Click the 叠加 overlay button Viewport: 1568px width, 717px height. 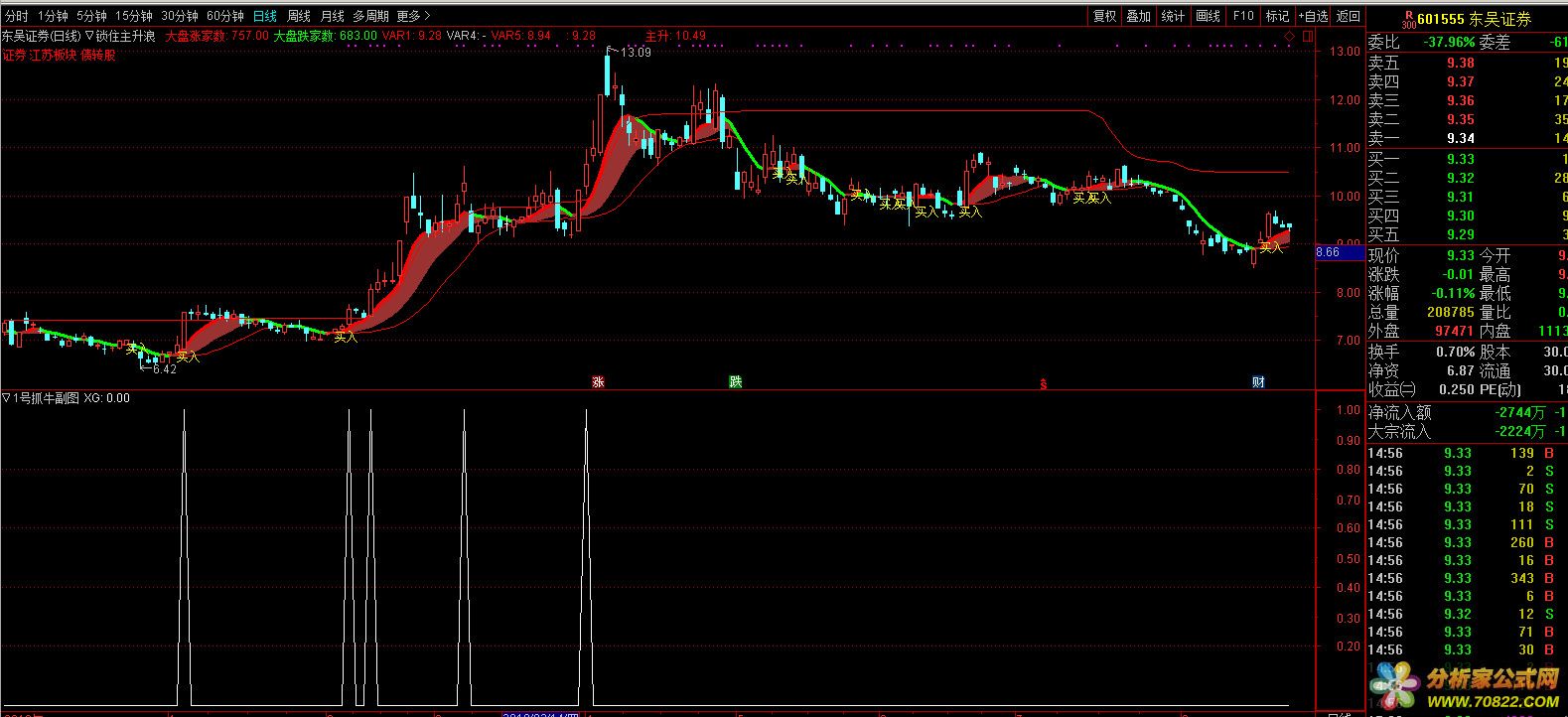click(1138, 16)
